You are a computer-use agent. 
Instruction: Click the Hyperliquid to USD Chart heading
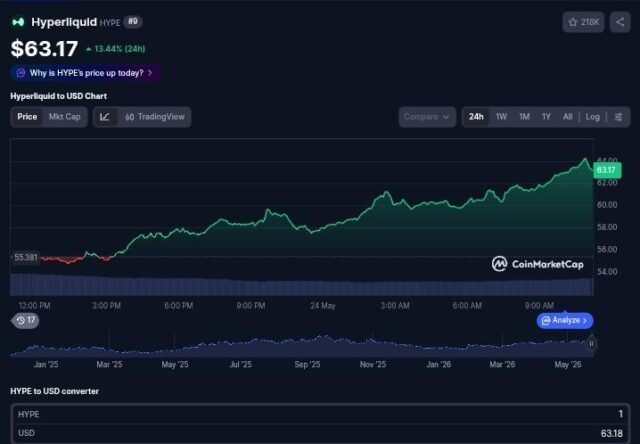pos(58,96)
